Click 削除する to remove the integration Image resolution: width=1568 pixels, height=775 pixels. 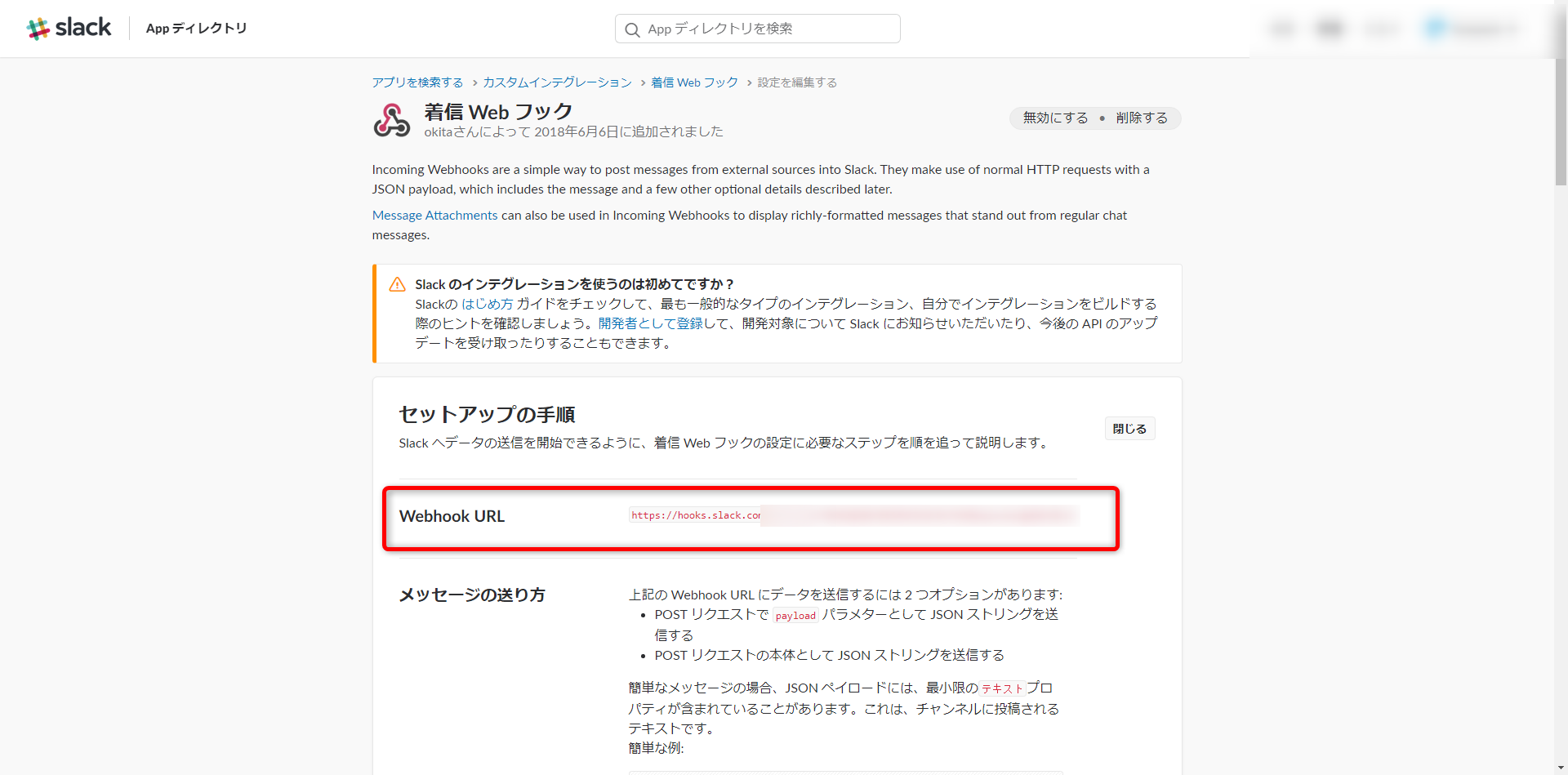pos(1142,118)
